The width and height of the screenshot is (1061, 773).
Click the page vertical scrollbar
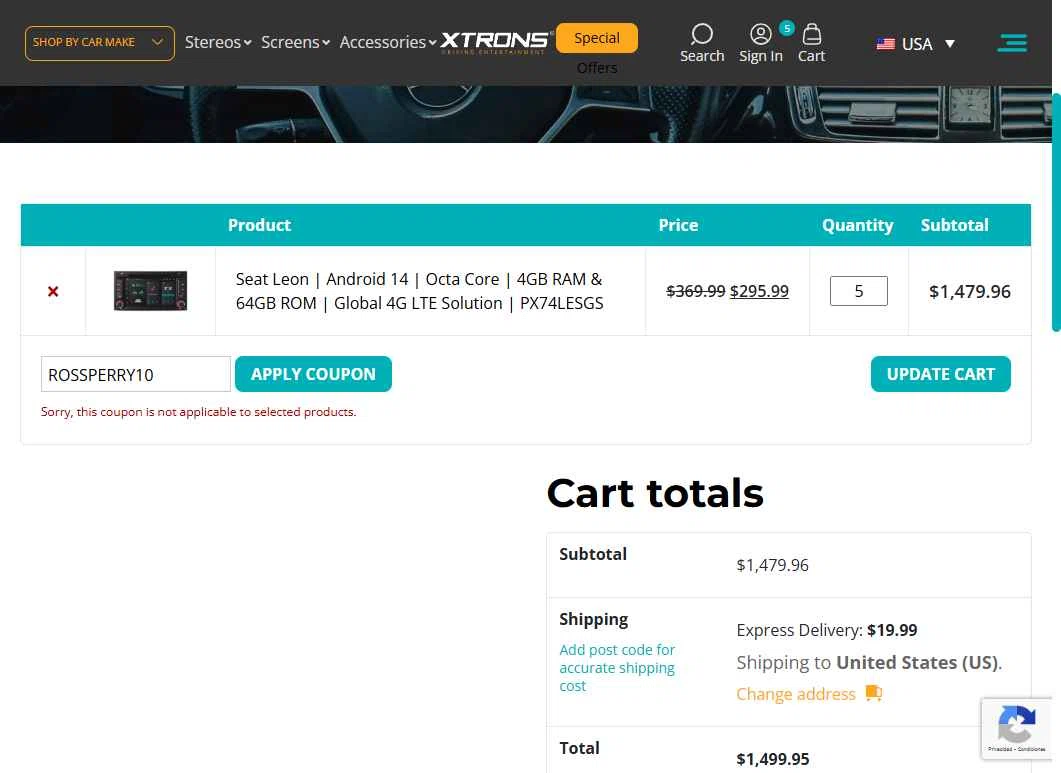(x=1056, y=213)
